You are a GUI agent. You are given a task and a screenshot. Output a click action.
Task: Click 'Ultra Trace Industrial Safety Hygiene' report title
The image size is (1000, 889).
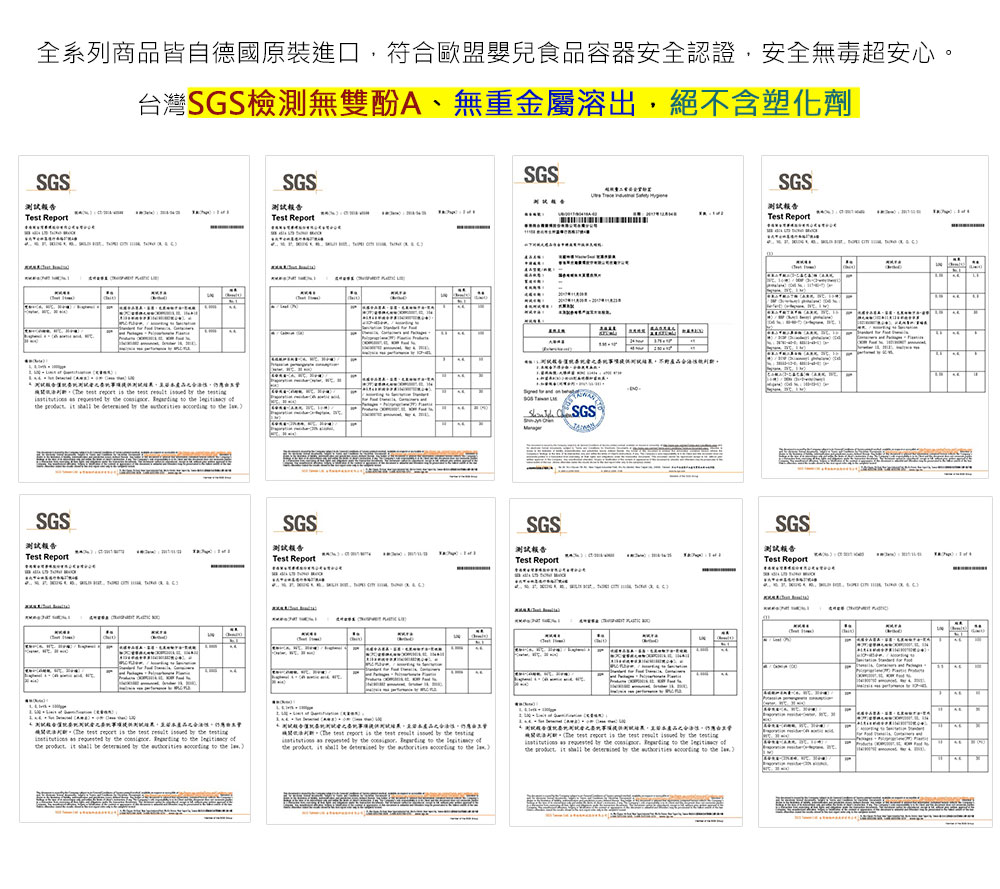coord(629,195)
